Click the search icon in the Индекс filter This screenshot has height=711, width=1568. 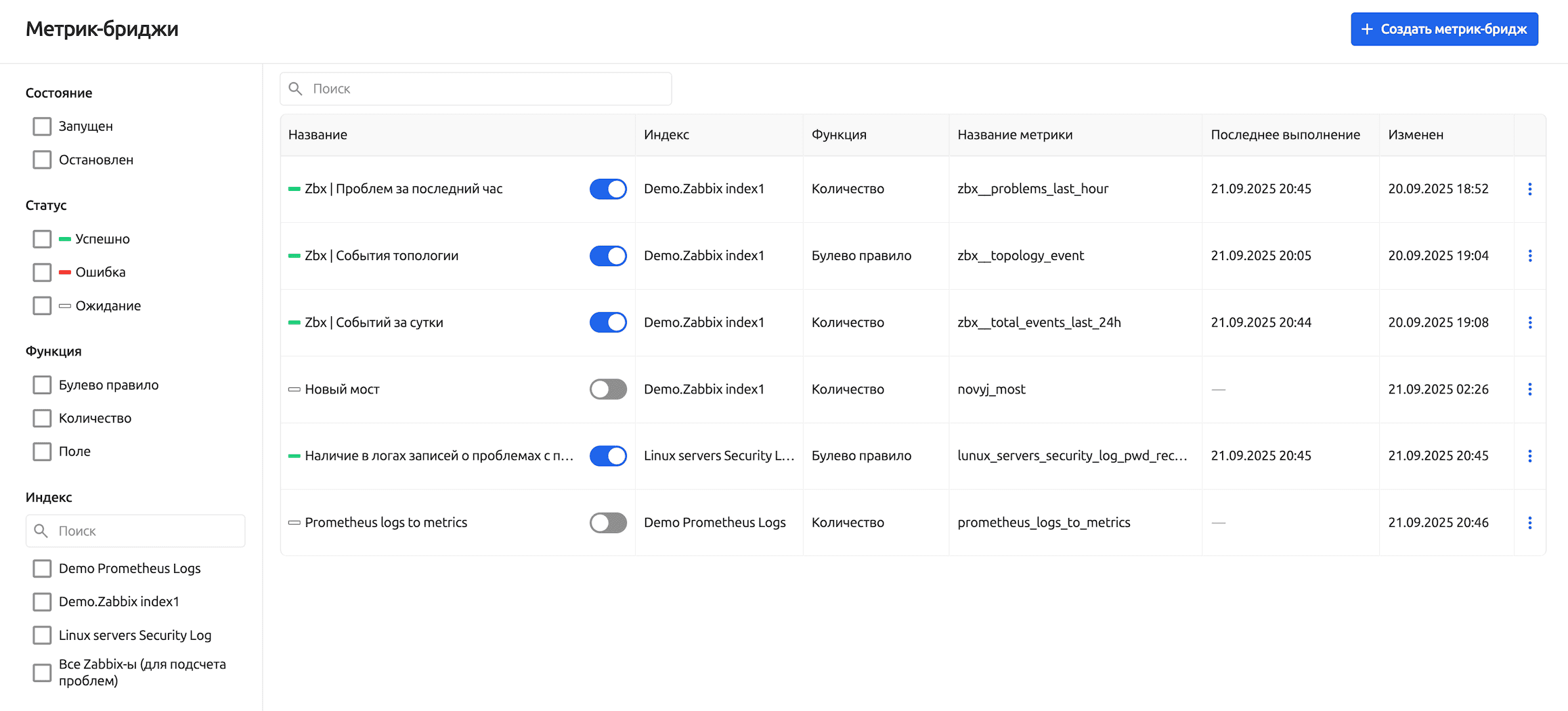click(x=41, y=531)
